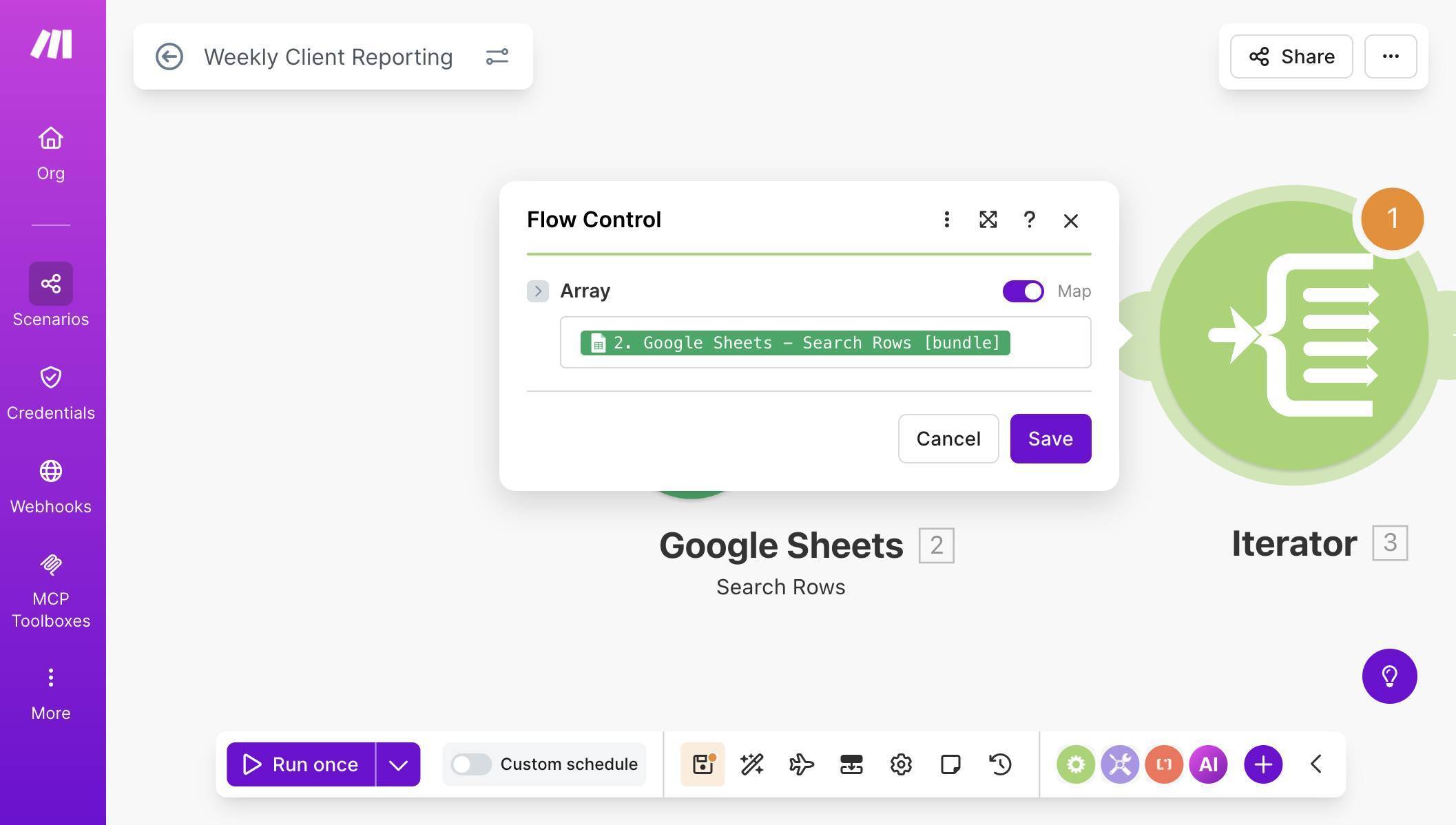The width and height of the screenshot is (1456, 825).
Task: Toggle Map mode for the Array field
Action: tap(1023, 291)
